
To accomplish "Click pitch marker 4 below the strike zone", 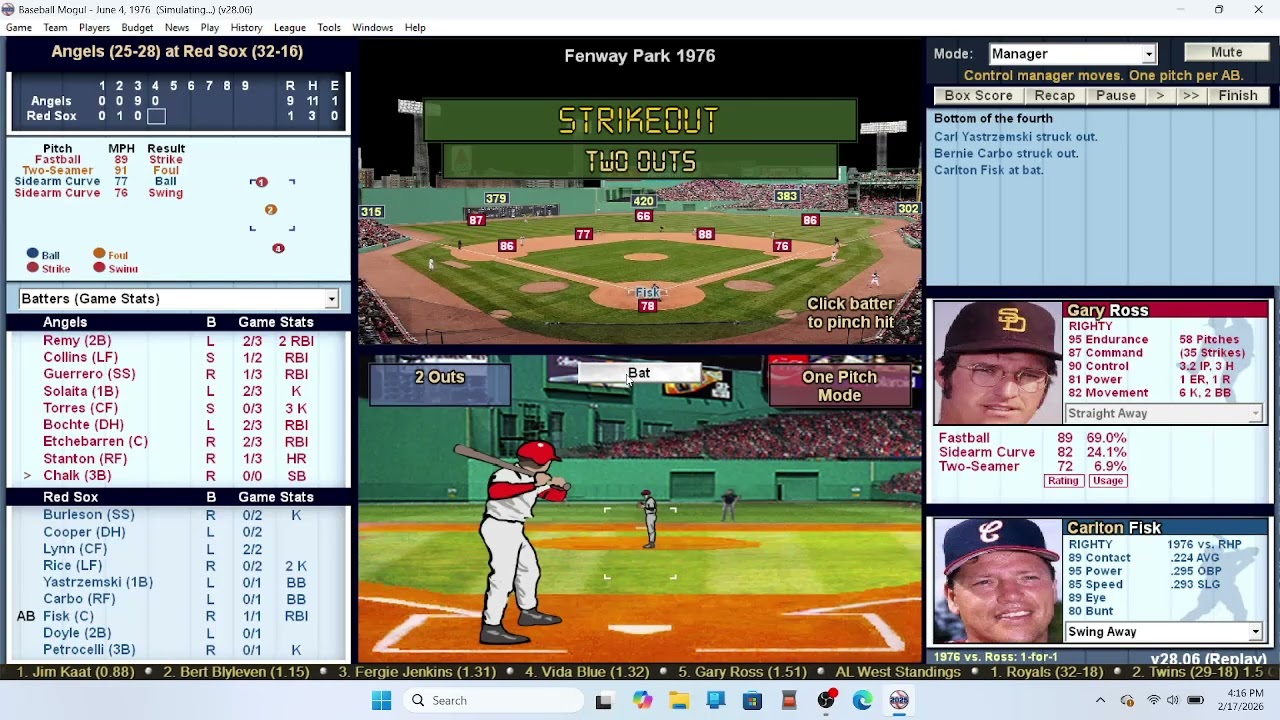I will [x=278, y=248].
